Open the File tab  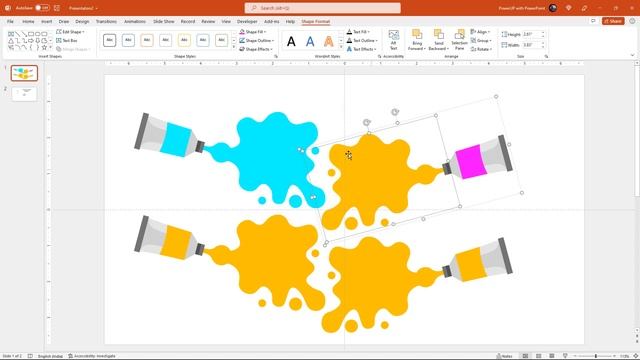coord(10,21)
